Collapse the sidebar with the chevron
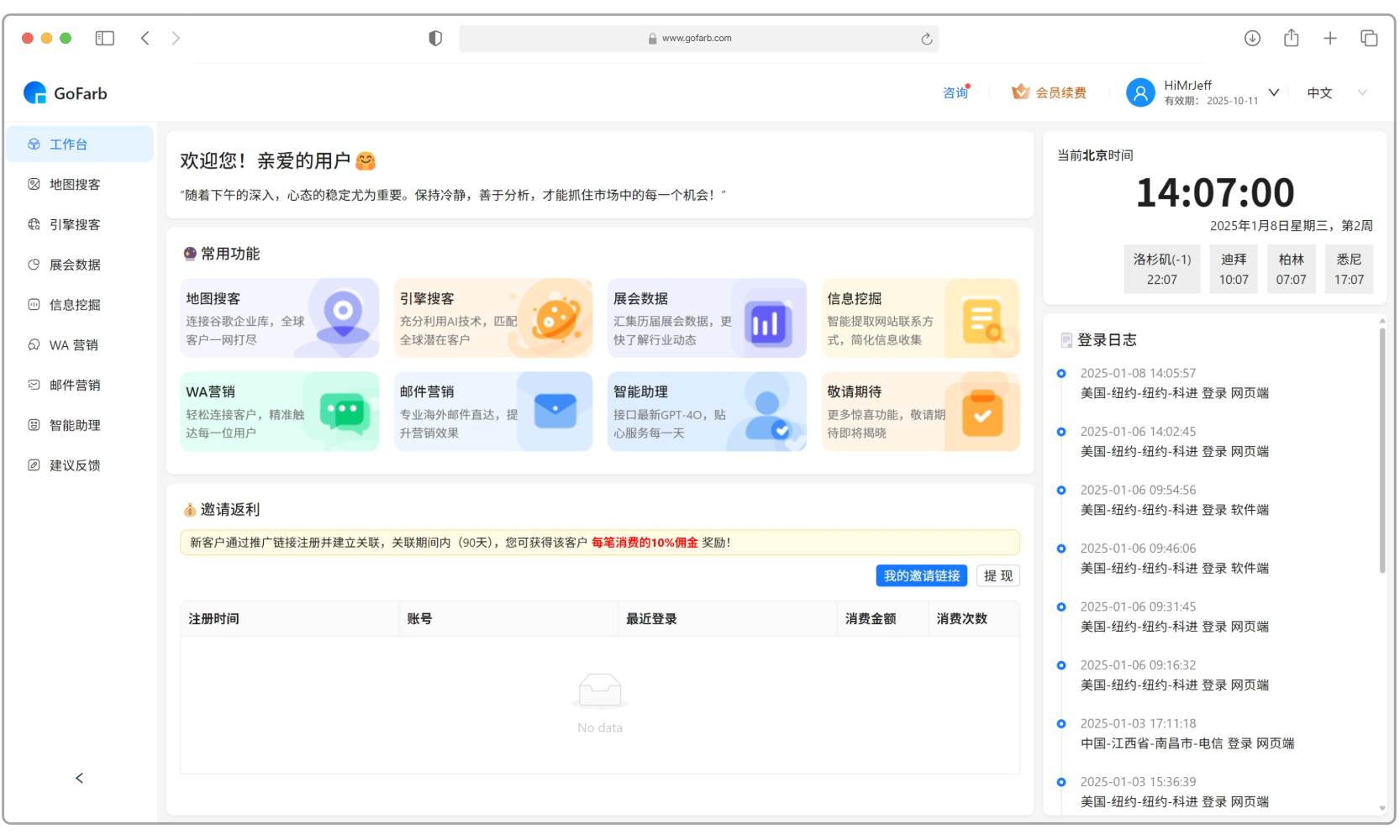The image size is (1400, 840). [x=79, y=777]
